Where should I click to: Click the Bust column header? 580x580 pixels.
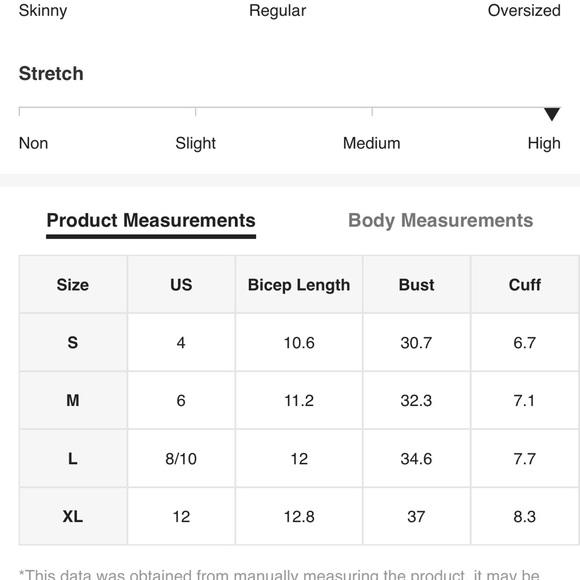(417, 285)
